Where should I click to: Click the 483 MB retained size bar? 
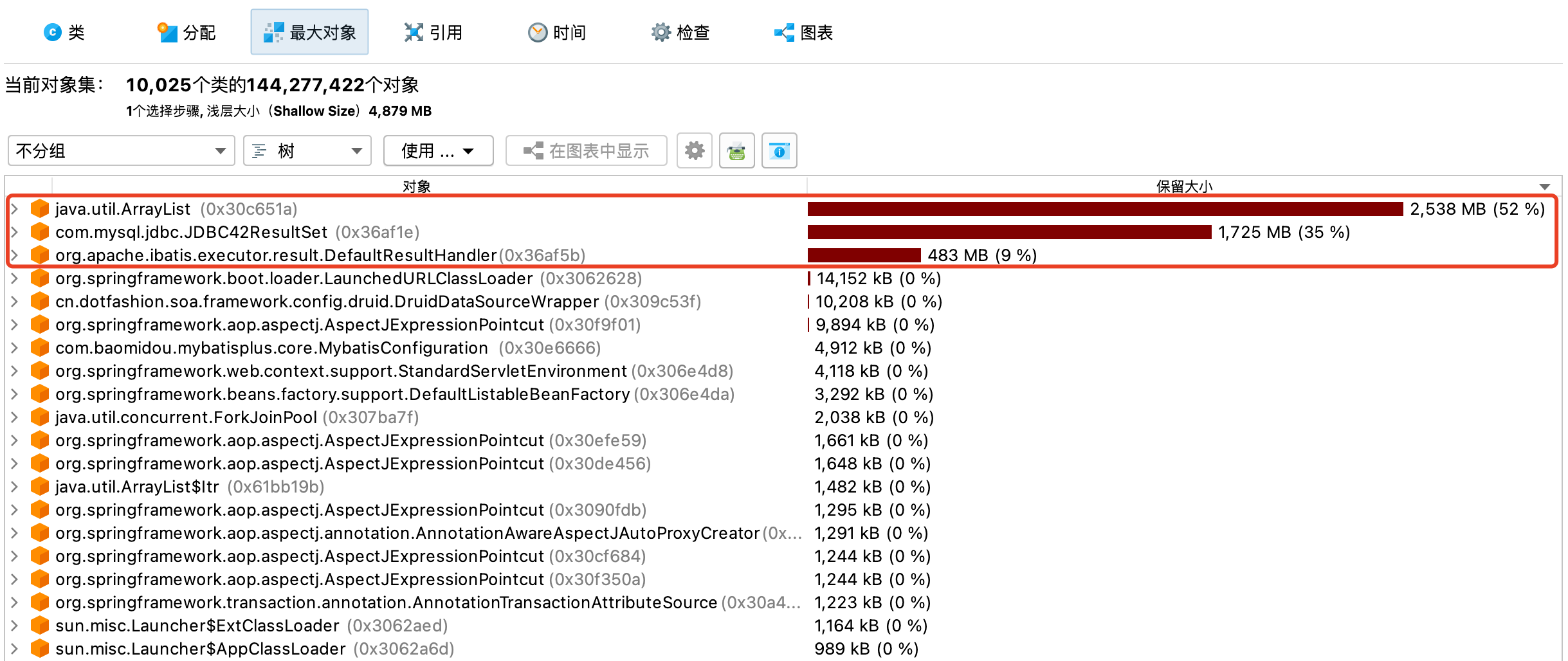864,255
